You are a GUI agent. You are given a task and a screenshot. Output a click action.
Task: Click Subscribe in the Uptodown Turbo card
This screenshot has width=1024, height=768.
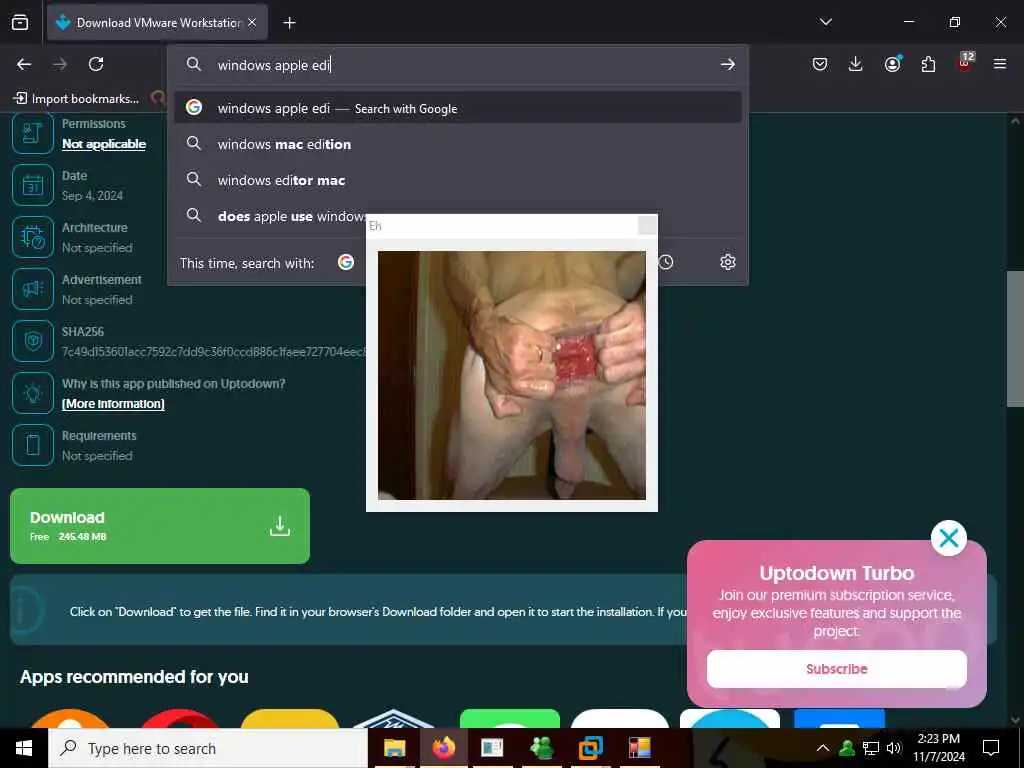837,669
